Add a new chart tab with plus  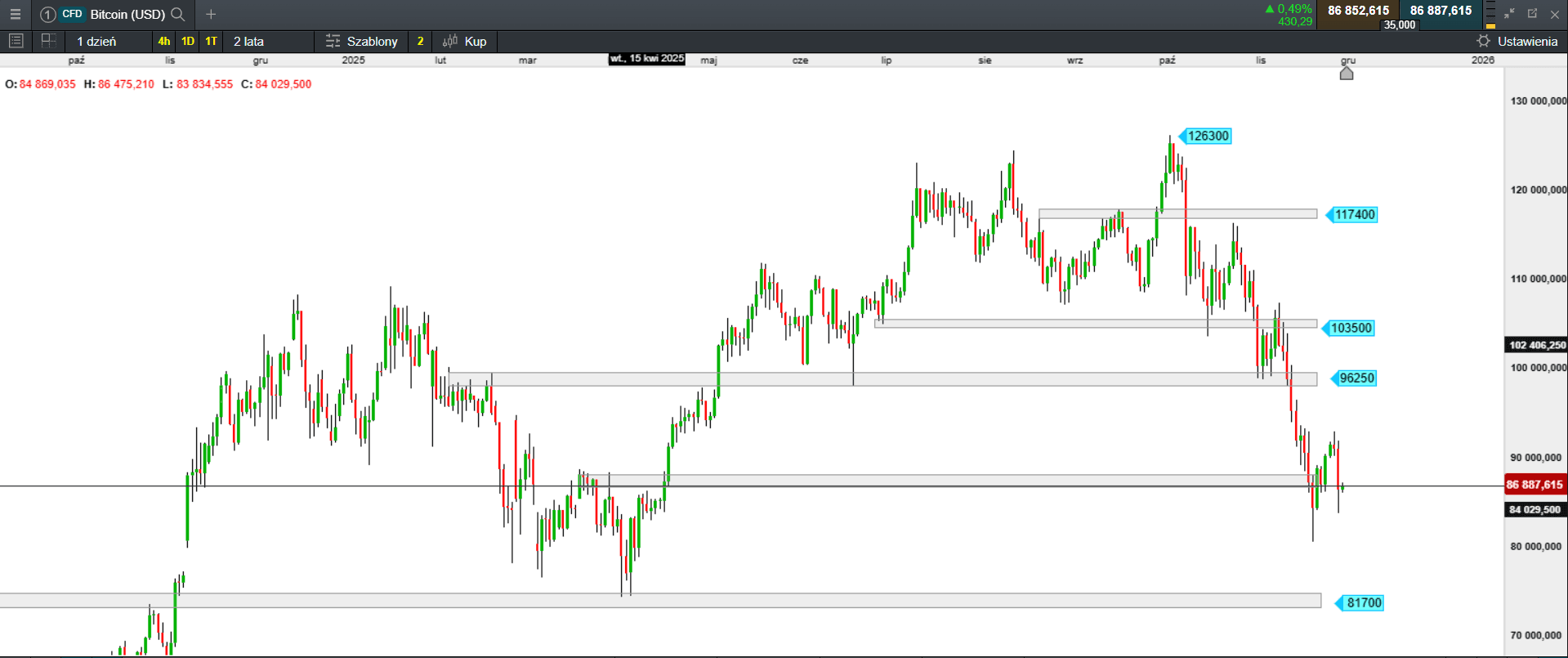point(211,14)
